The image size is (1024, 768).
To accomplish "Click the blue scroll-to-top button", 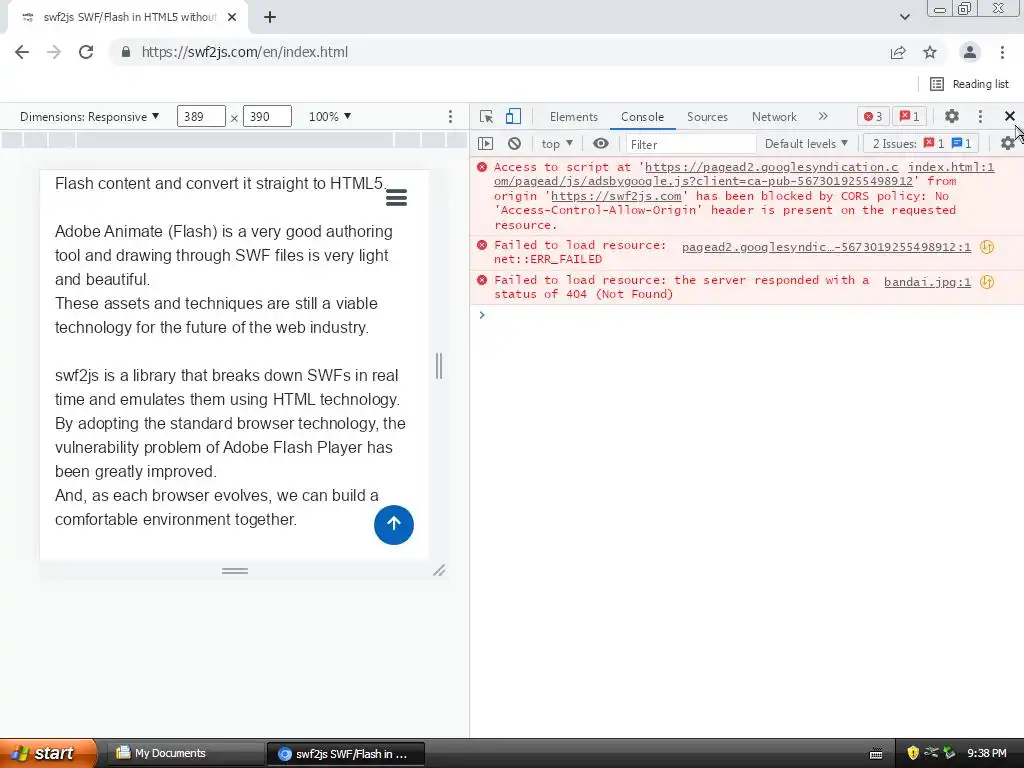I will tap(394, 524).
